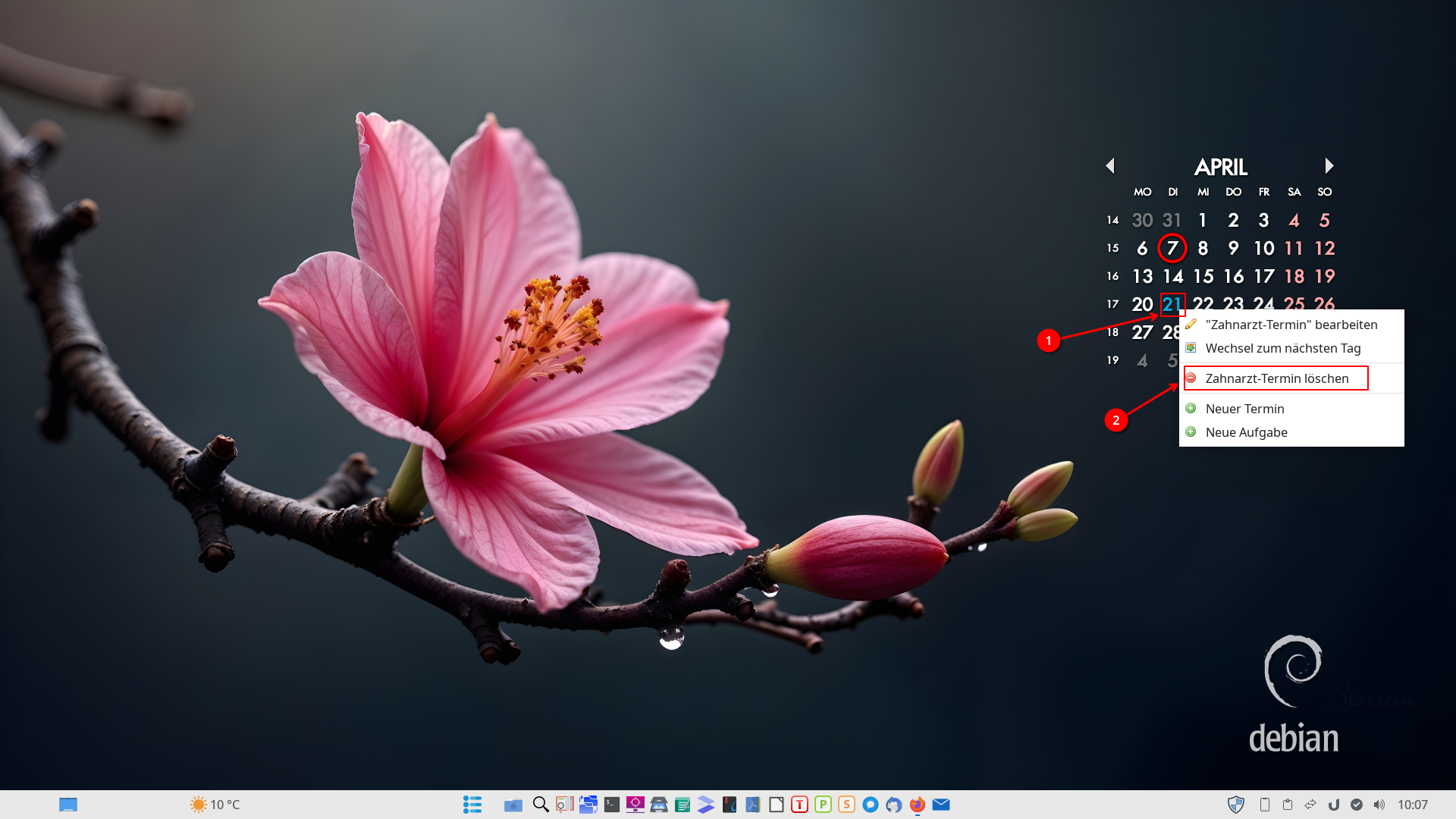Open the clipboard tray icon

pyautogui.click(x=1288, y=805)
